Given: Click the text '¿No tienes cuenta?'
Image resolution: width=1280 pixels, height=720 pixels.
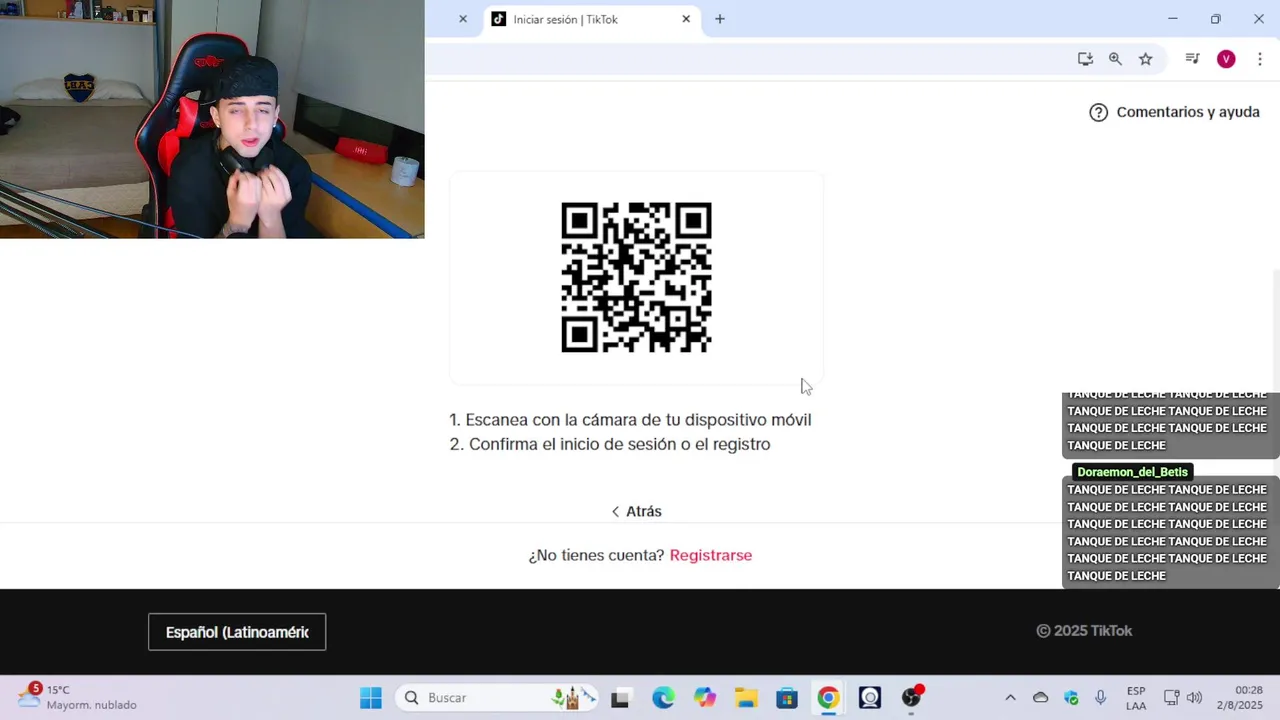Looking at the screenshot, I should [596, 555].
